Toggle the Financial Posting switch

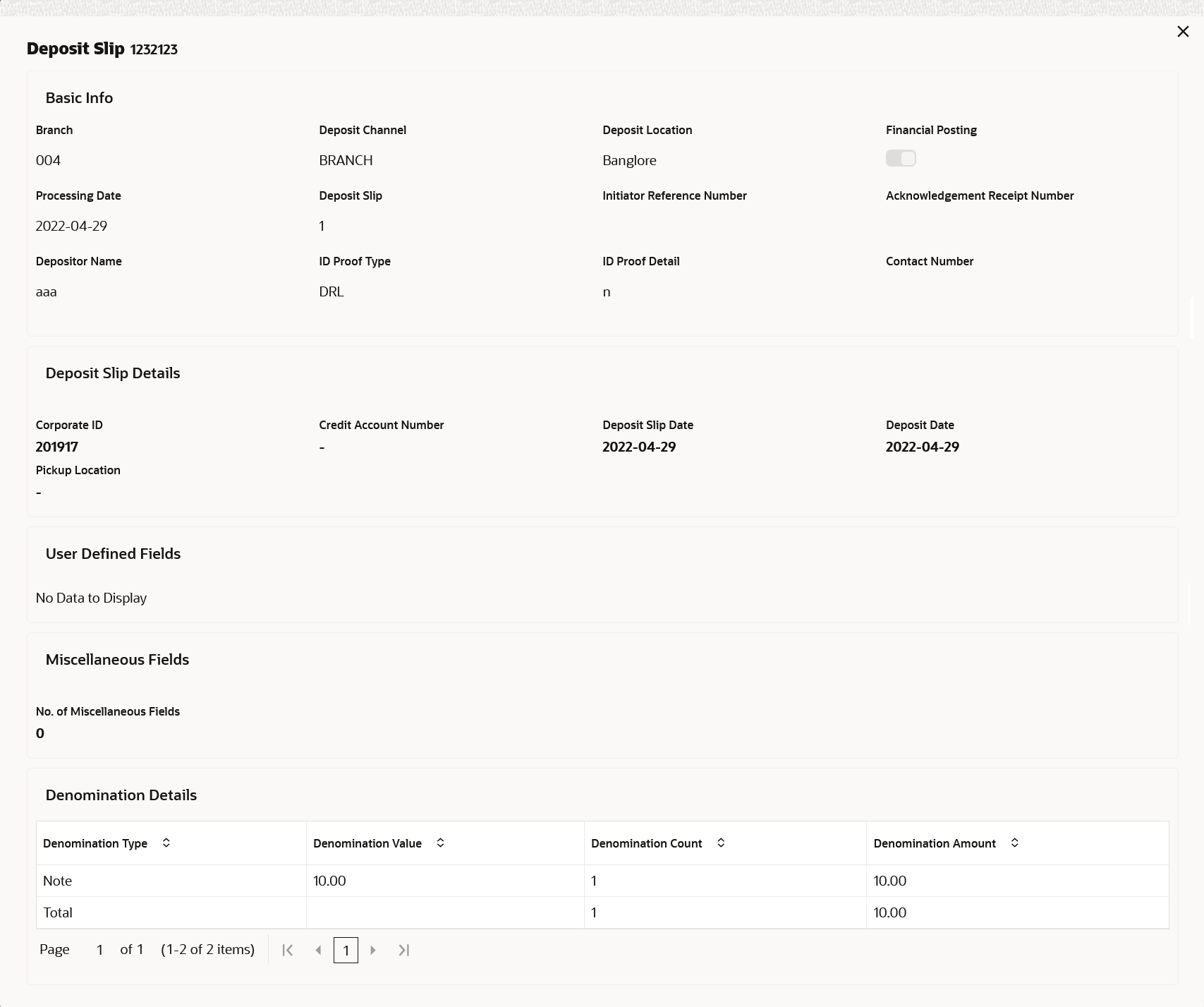coord(901,159)
